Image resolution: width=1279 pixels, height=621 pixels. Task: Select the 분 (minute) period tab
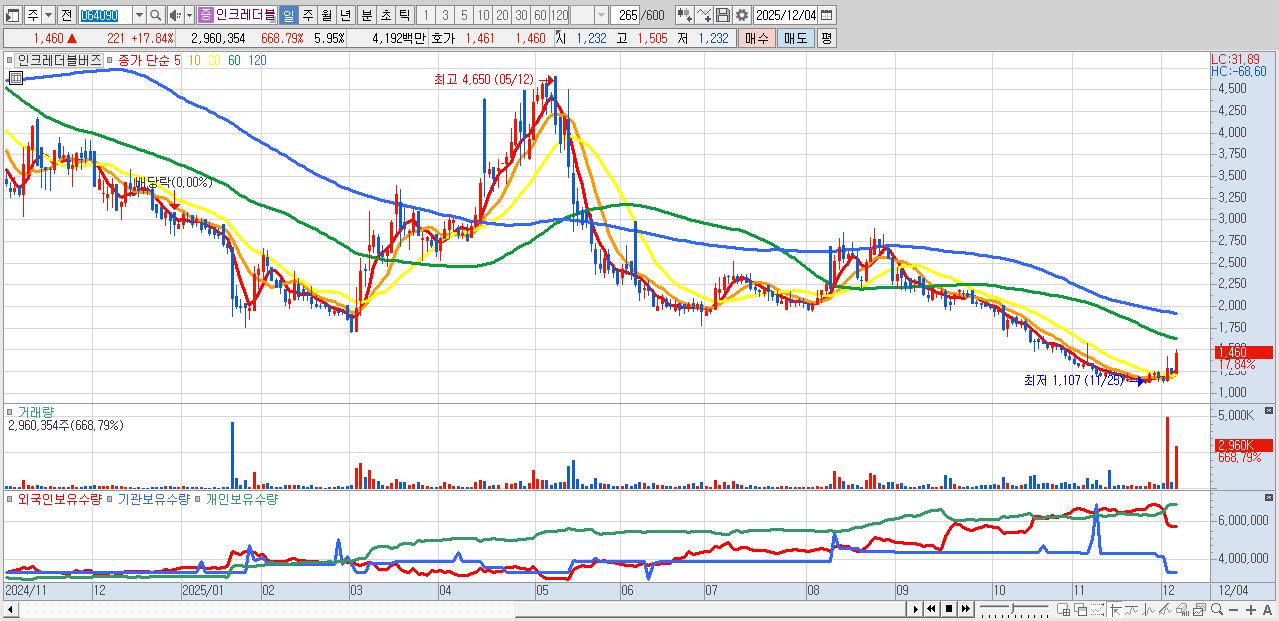point(366,15)
